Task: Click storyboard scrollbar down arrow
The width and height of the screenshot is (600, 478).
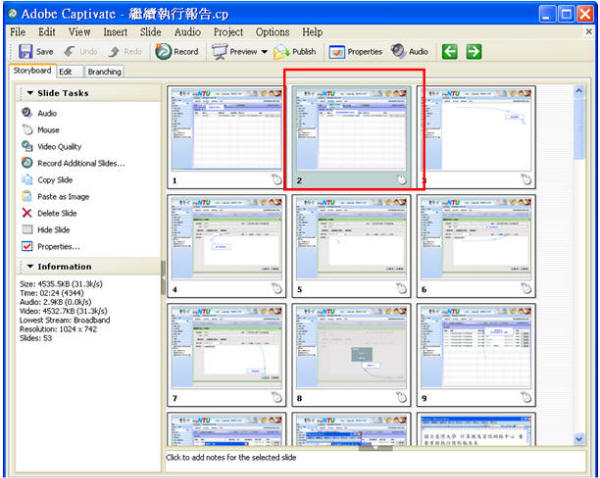Action: tap(579, 439)
